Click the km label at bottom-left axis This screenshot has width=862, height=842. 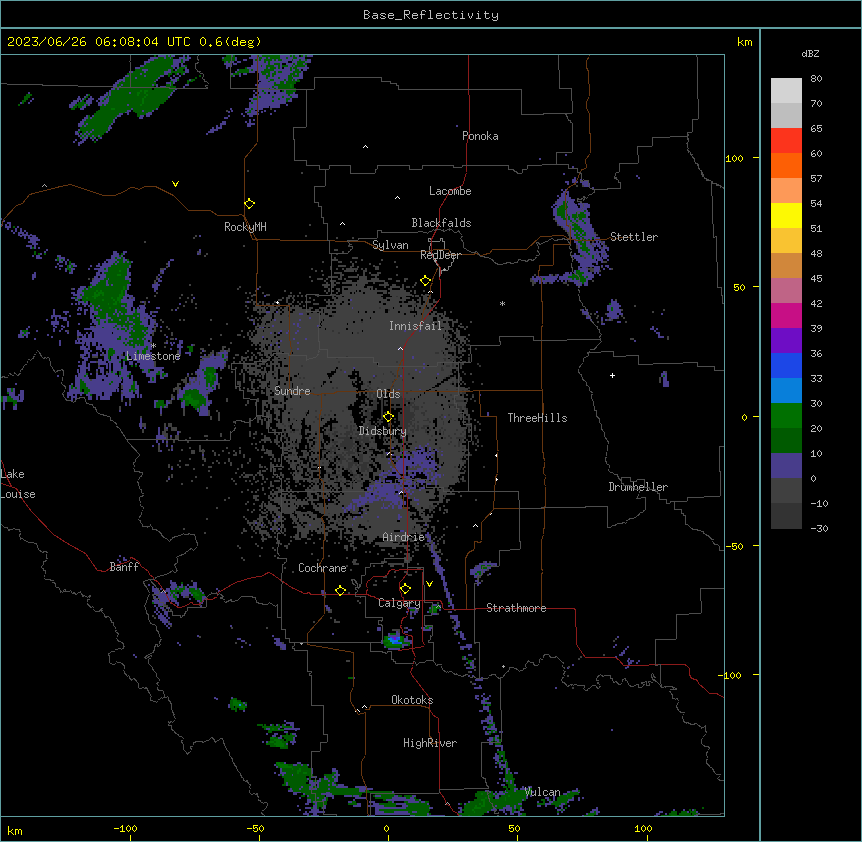tap(15, 830)
